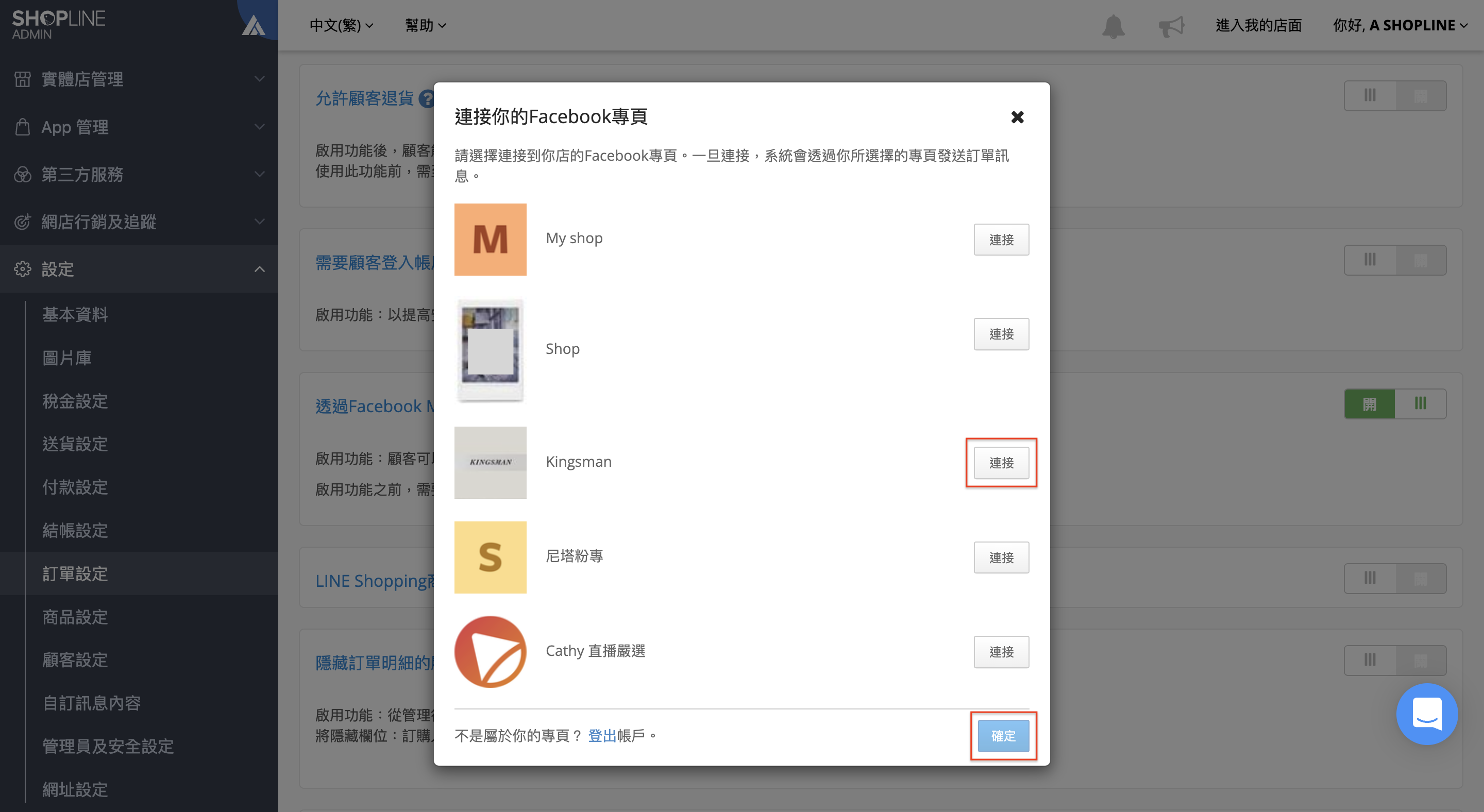Click the Kingsman page name text

pos(578,462)
